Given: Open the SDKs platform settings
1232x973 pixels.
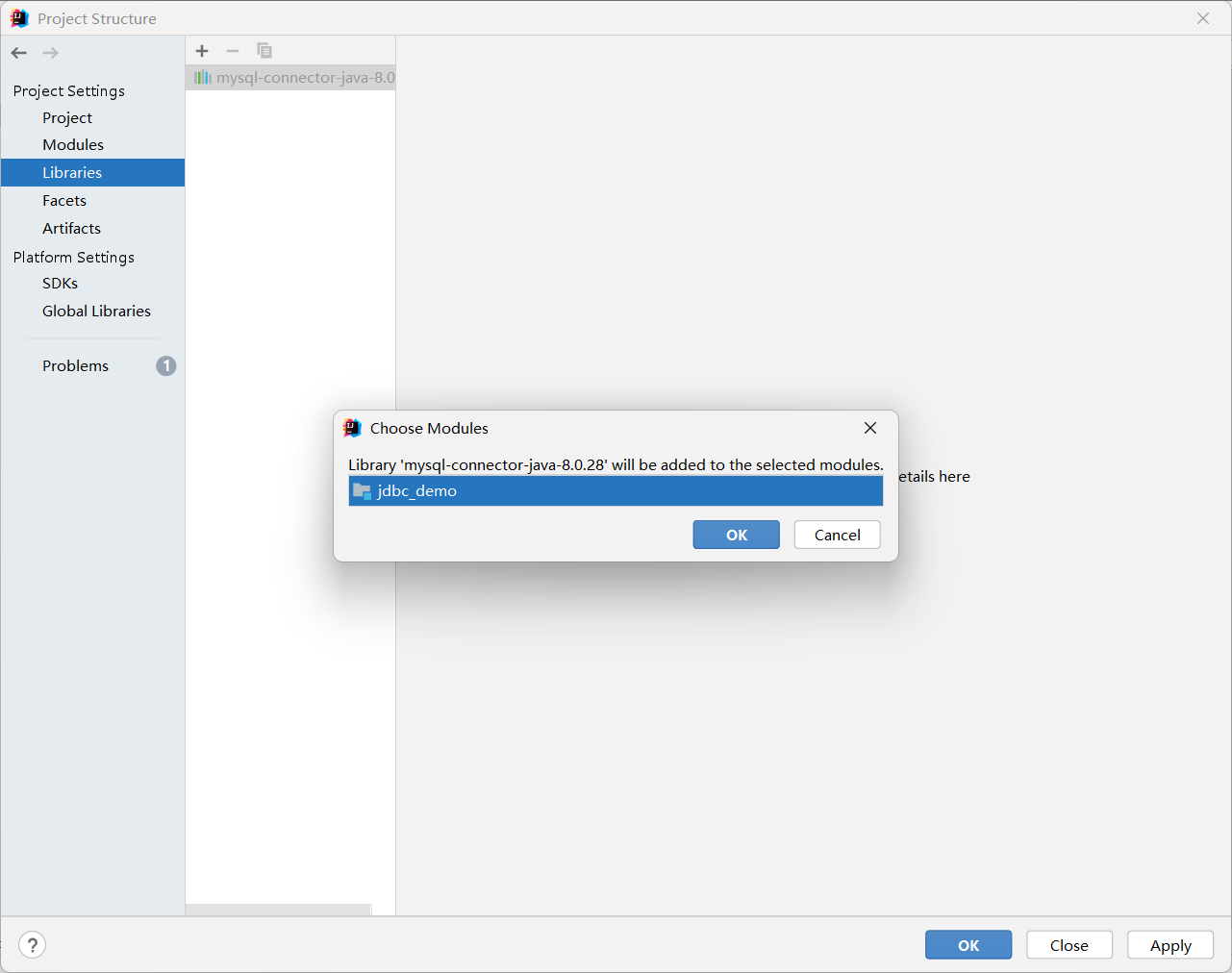Looking at the screenshot, I should pyautogui.click(x=60, y=284).
